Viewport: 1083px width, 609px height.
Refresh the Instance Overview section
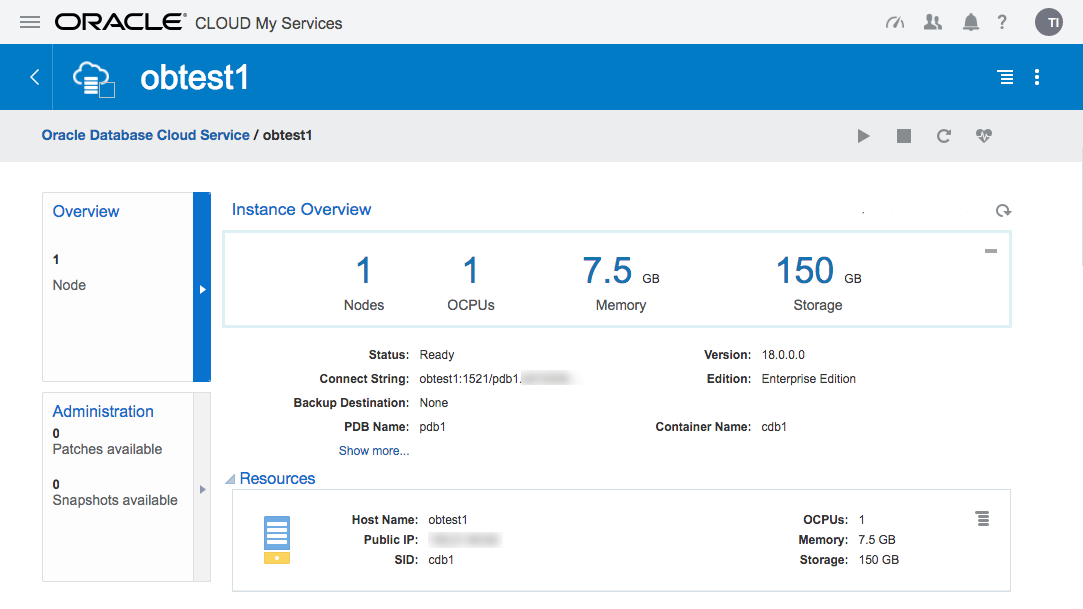(x=1004, y=211)
